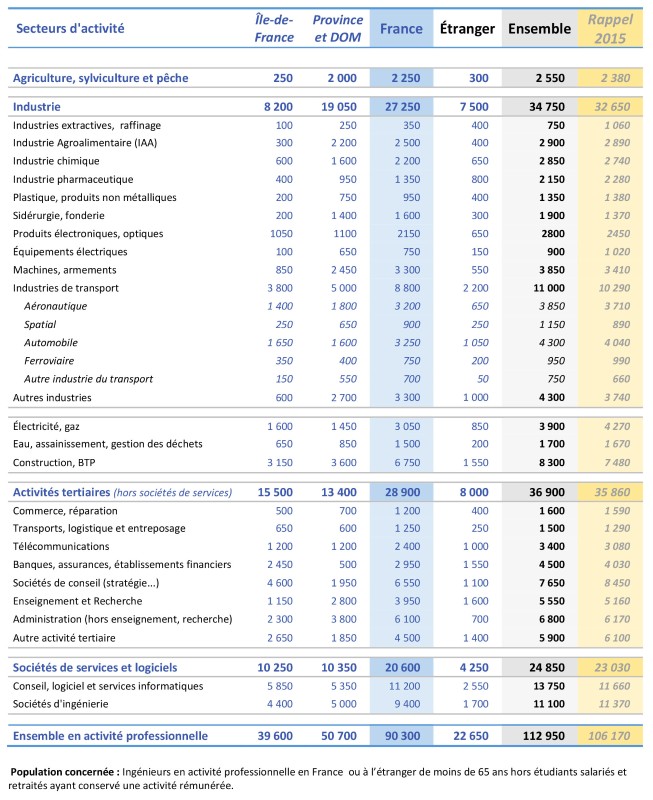The image size is (653, 800).
Task: Select the 'Électricité, gaz' row label
Action: pos(46,426)
